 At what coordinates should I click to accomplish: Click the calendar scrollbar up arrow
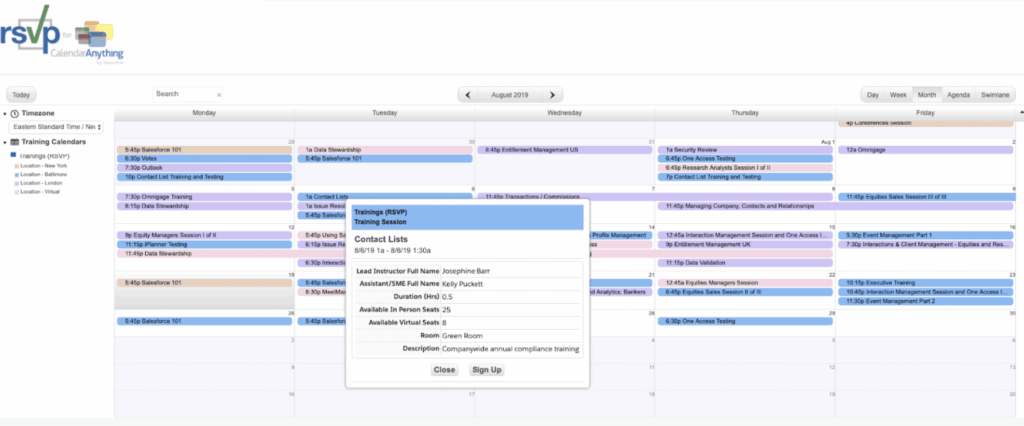(1020, 113)
